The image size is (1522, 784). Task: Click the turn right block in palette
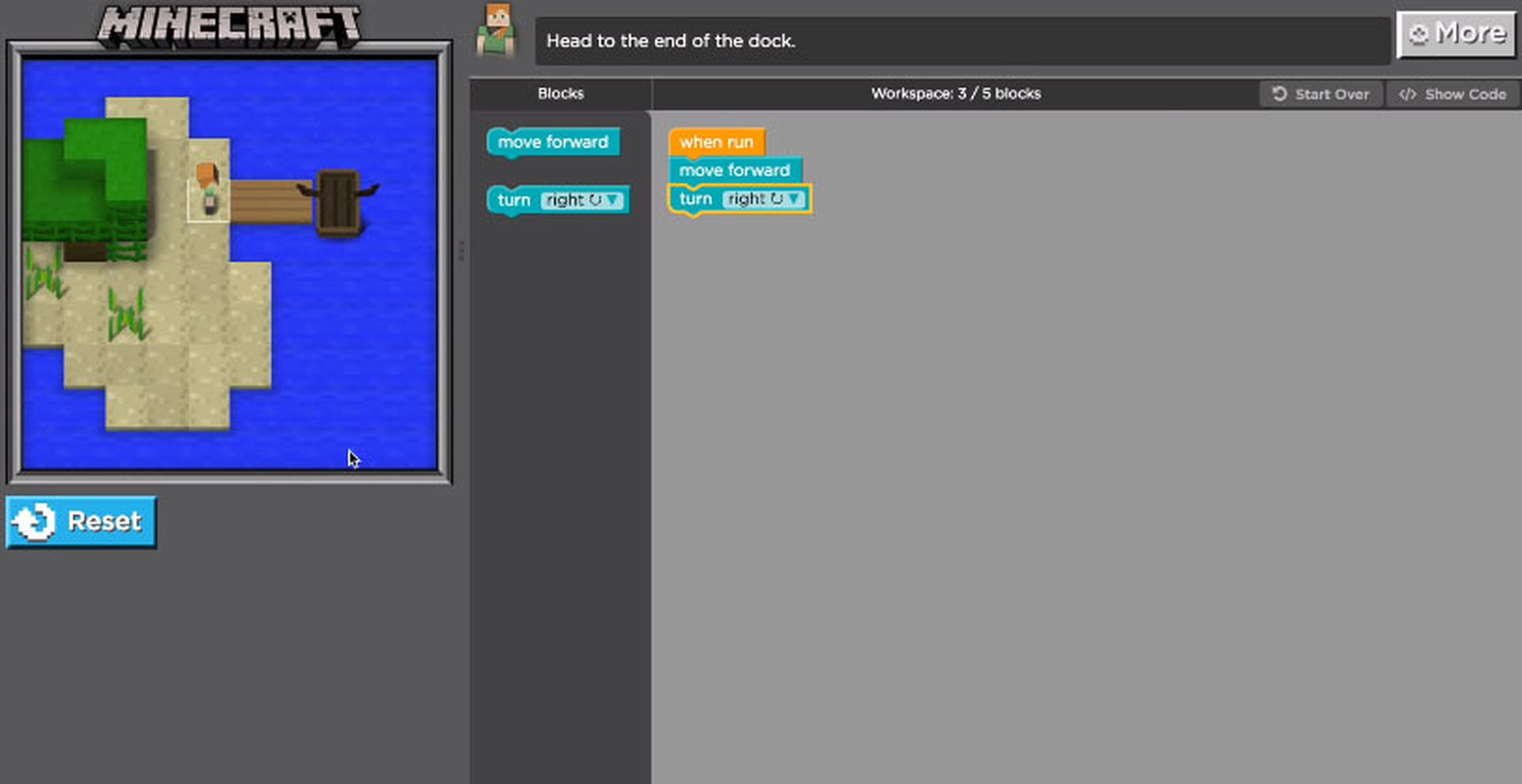pyautogui.click(x=555, y=199)
